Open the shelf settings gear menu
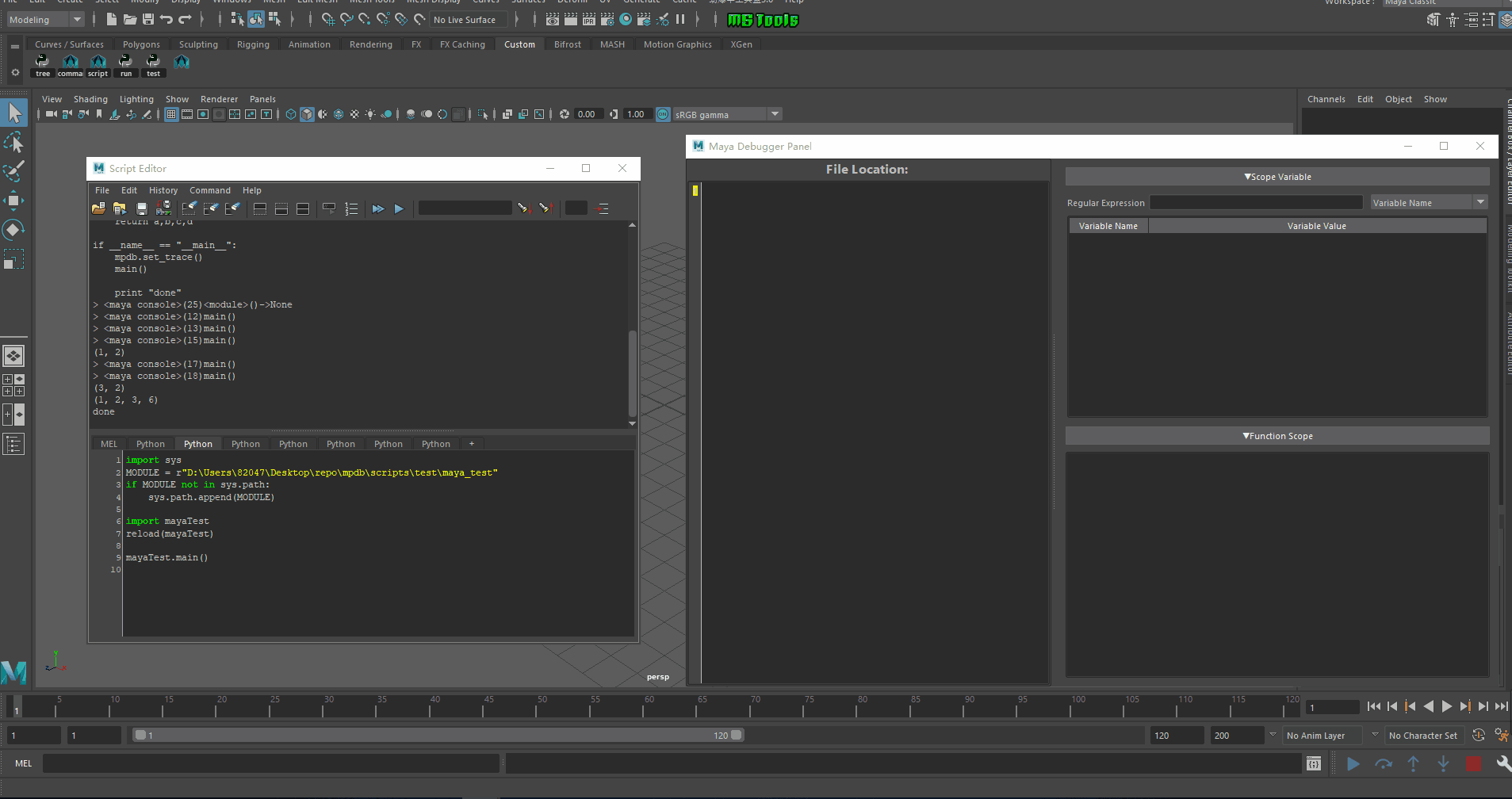The image size is (1512, 799). (x=15, y=72)
